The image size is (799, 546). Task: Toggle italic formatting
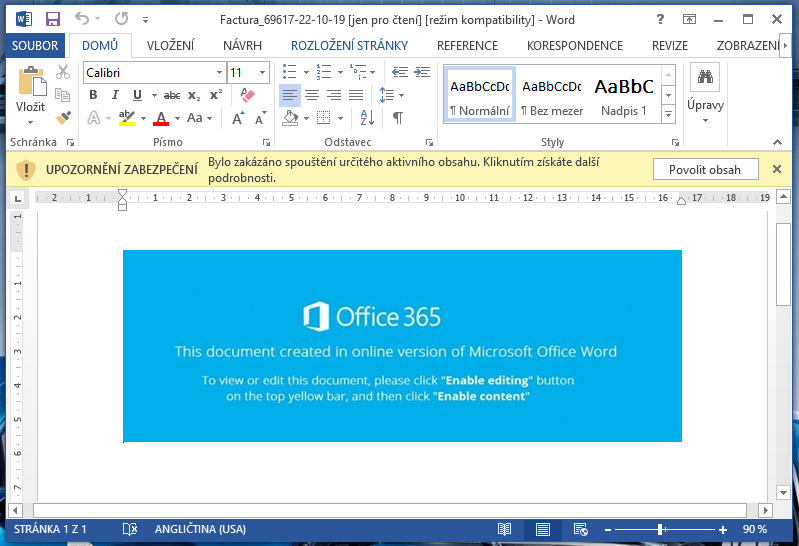(115, 95)
